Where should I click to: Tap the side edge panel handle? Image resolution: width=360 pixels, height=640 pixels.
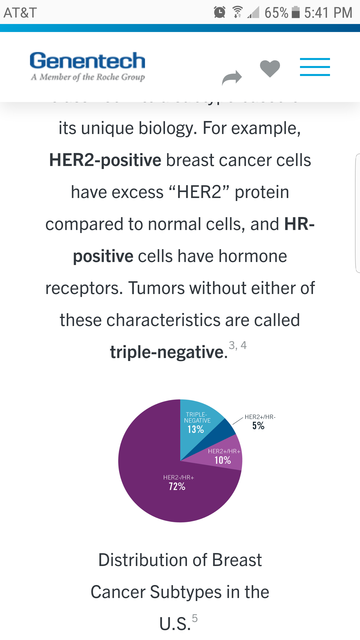click(358, 213)
